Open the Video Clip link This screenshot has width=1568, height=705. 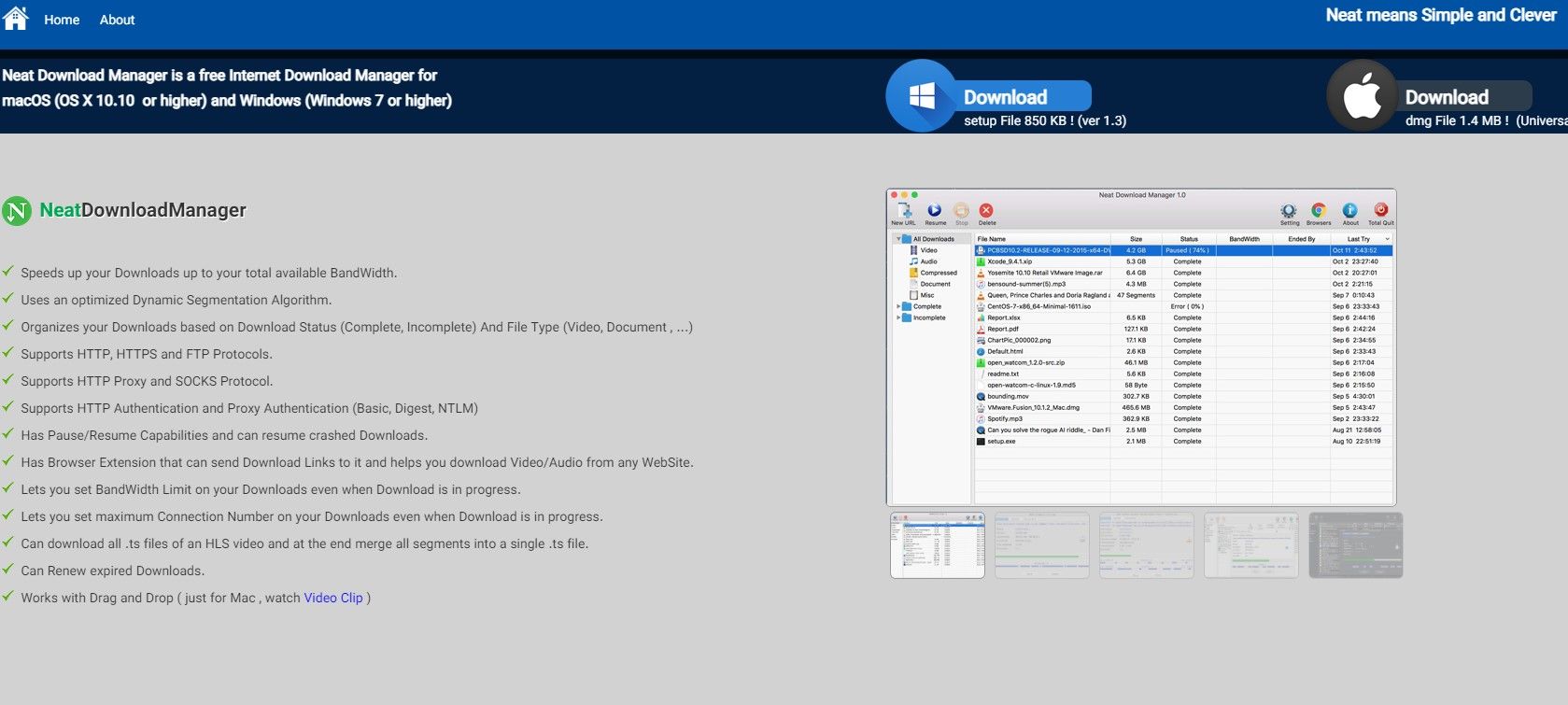coord(333,598)
